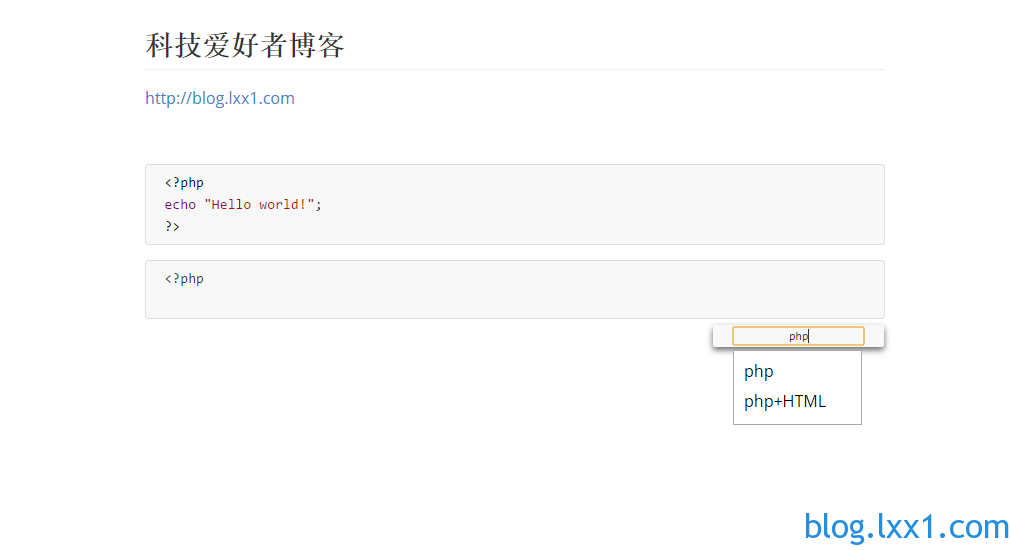Click the 科技爱好者博客 heading
This screenshot has height=550, width=1011.
click(x=245, y=46)
